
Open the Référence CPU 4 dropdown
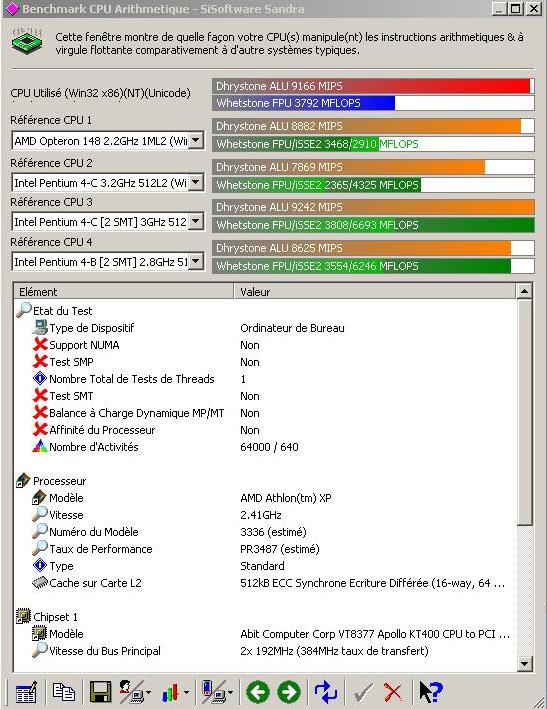(x=196, y=261)
